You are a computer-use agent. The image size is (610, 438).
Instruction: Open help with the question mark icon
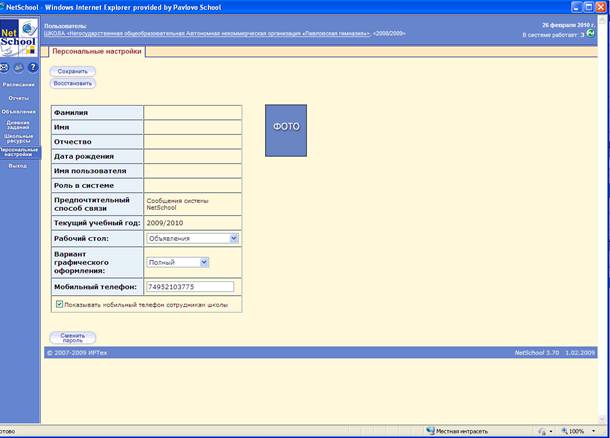[x=32, y=68]
